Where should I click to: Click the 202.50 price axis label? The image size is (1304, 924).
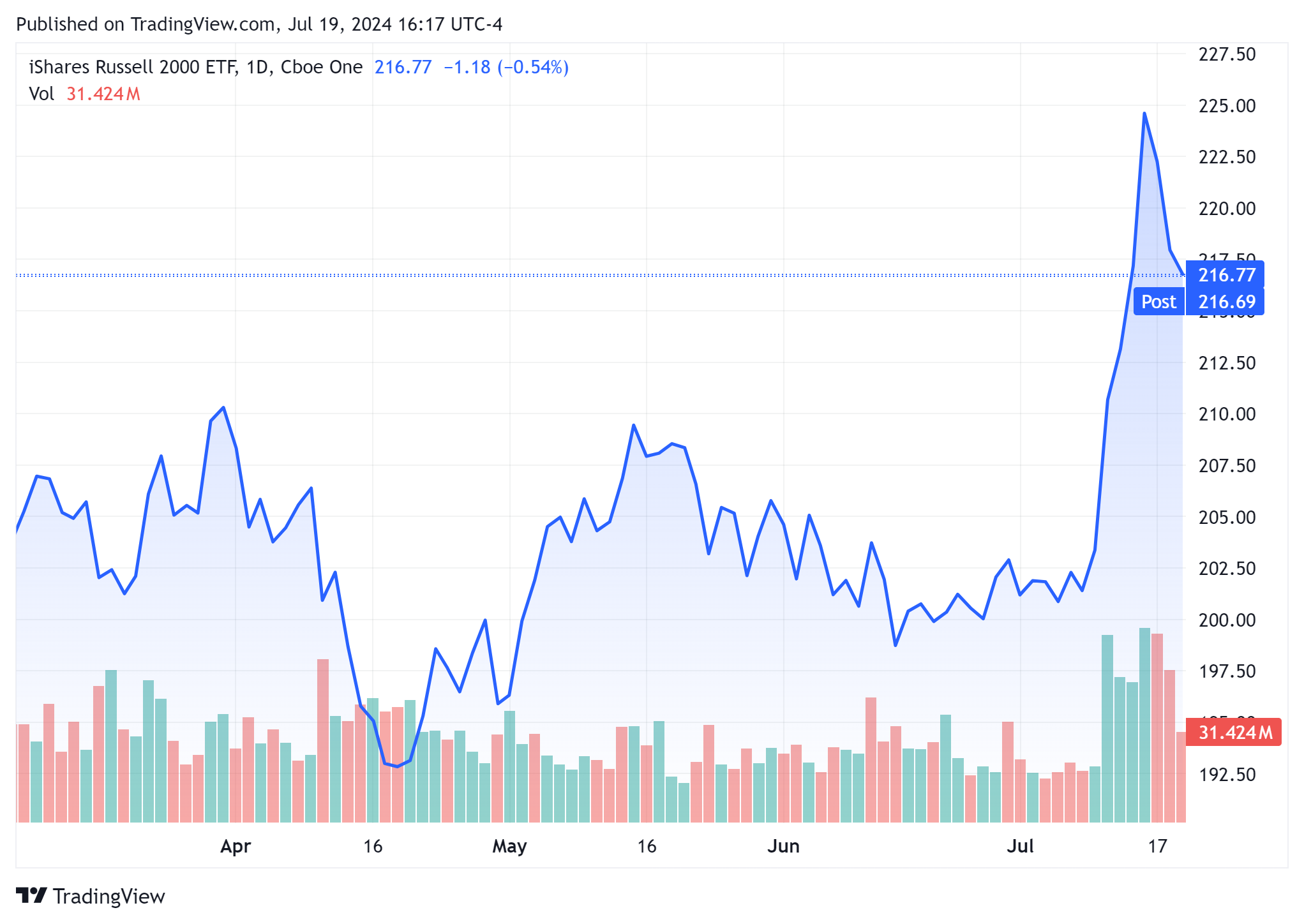[1227, 569]
